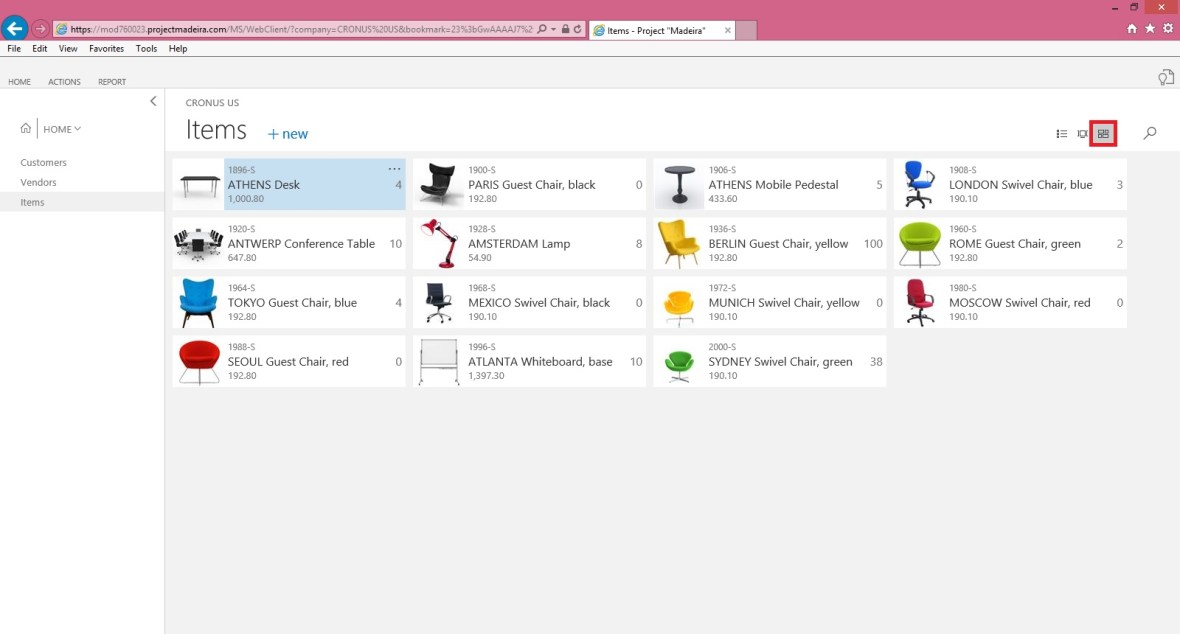Go to Customers in sidebar
1180x634 pixels.
[44, 162]
